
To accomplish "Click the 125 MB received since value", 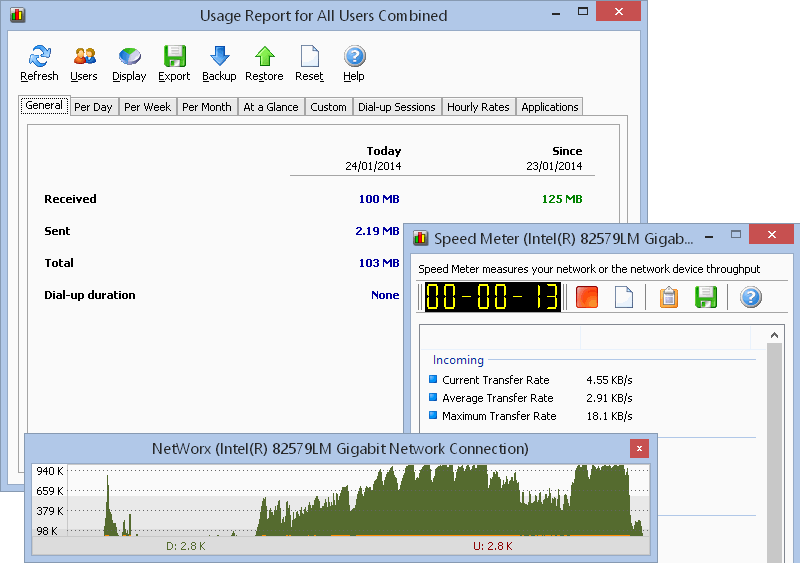I will pyautogui.click(x=562, y=199).
